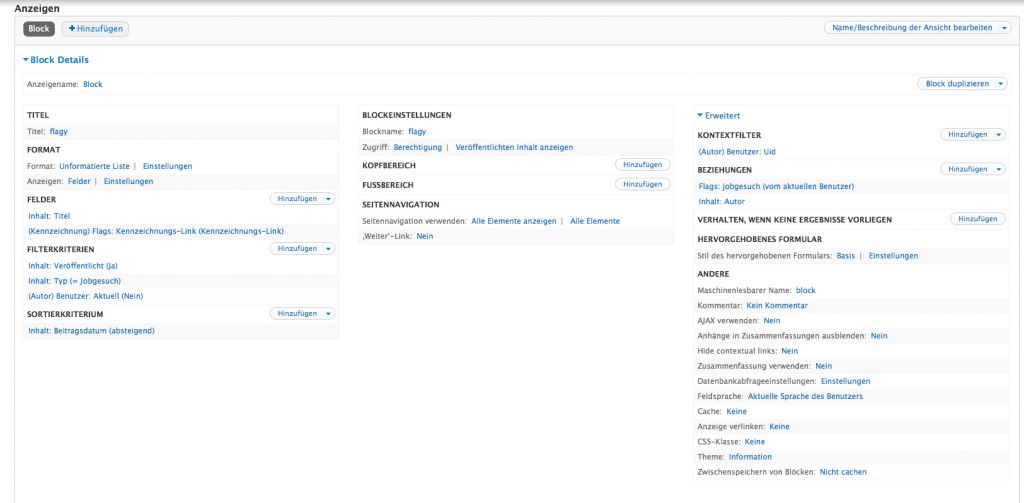The image size is (1024, 503).
Task: Select Alle Elemente anzeigen pager link
Action: 513,221
